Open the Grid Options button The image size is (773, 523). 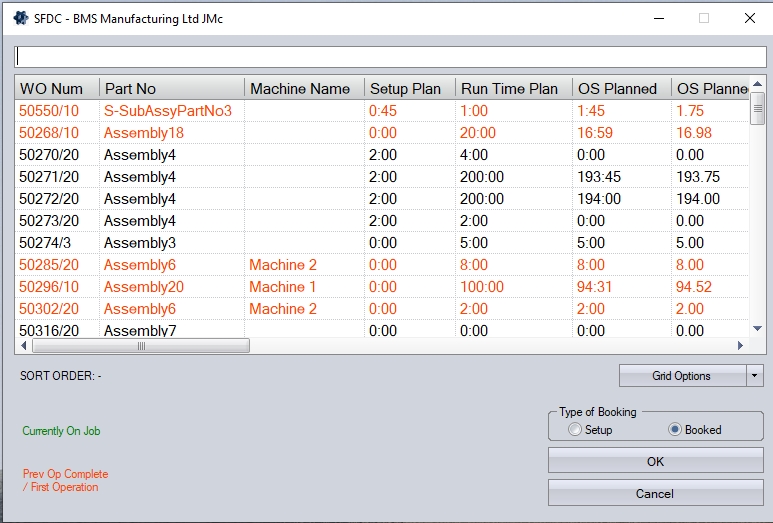coord(682,376)
